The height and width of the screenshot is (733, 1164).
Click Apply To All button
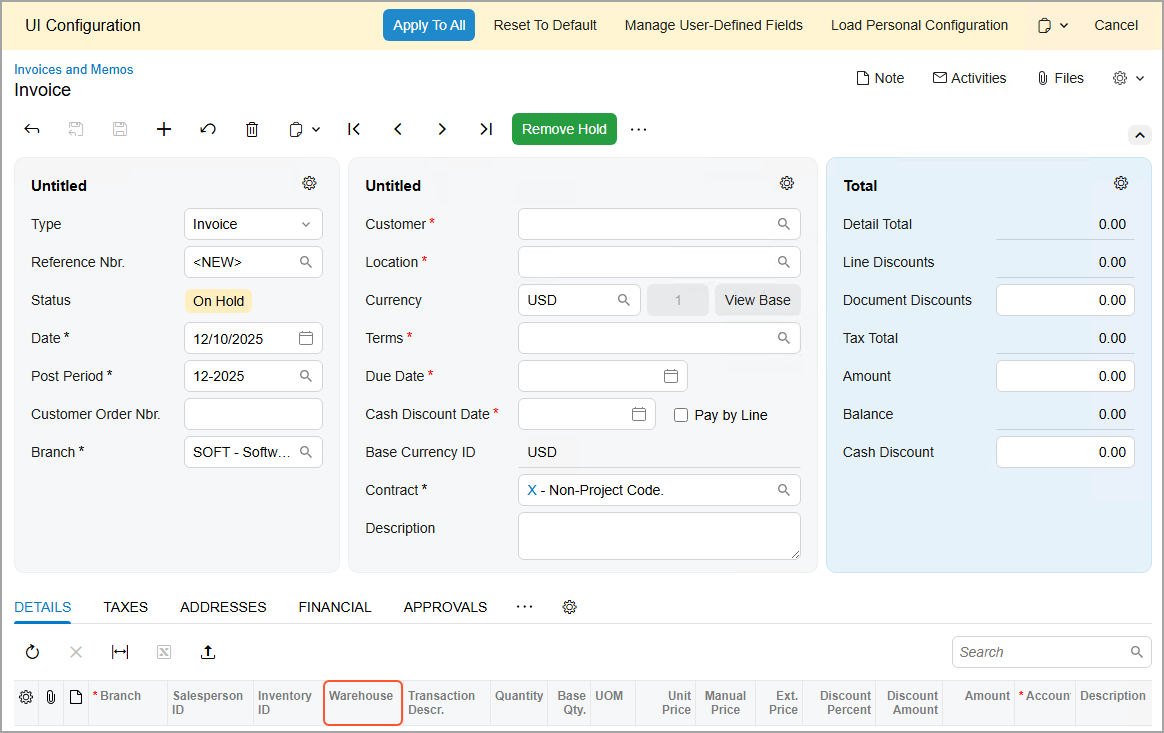(429, 25)
